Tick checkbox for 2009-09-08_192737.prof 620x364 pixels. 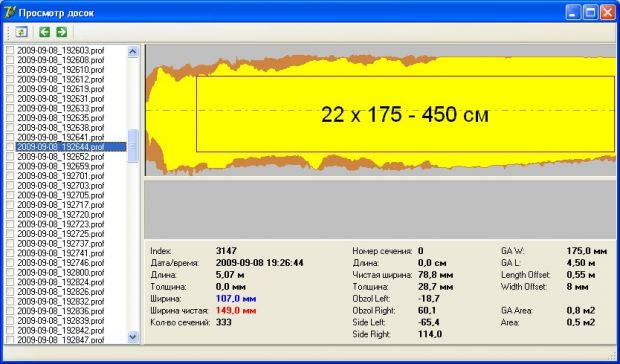(x=10, y=243)
